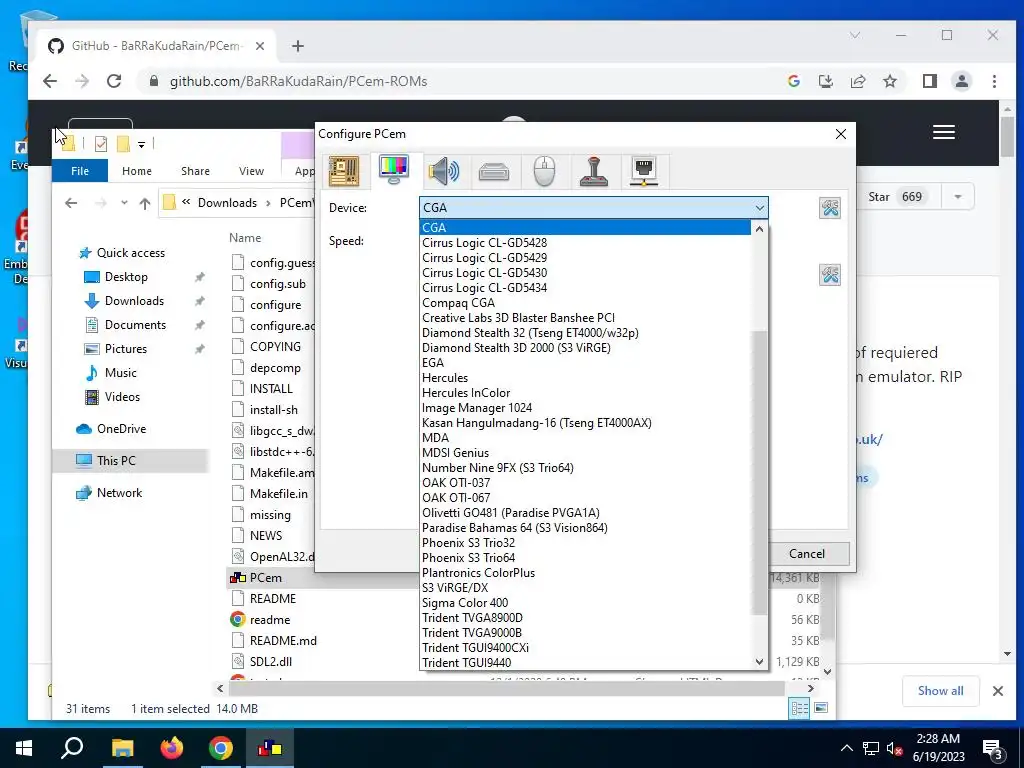Image resolution: width=1024 pixels, height=768 pixels.
Task: Click Show all downloads
Action: point(940,691)
